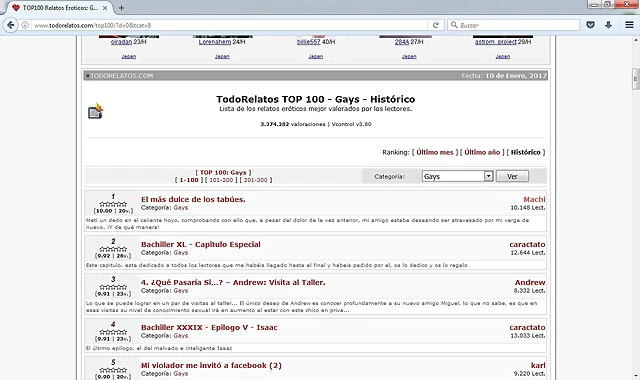The width and height of the screenshot is (640, 380).
Task: Click Gays category under story 3
Action: pyautogui.click(x=180, y=291)
